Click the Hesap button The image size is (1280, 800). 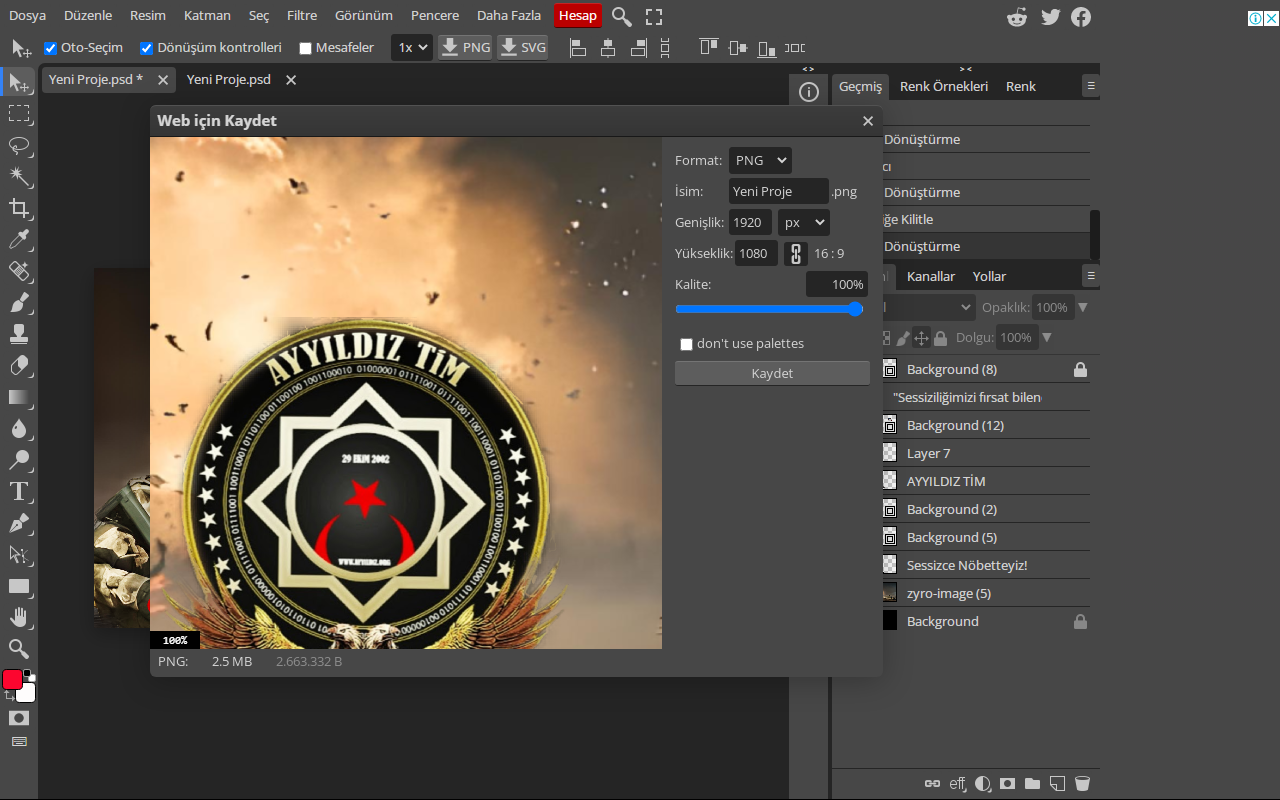(x=578, y=16)
